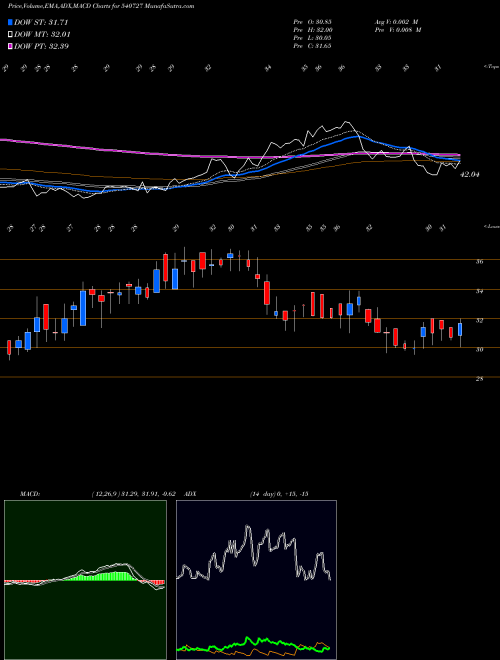Click the 'Pre V: 0.008 M' value
This screenshot has height=660, width=500.
click(397, 30)
